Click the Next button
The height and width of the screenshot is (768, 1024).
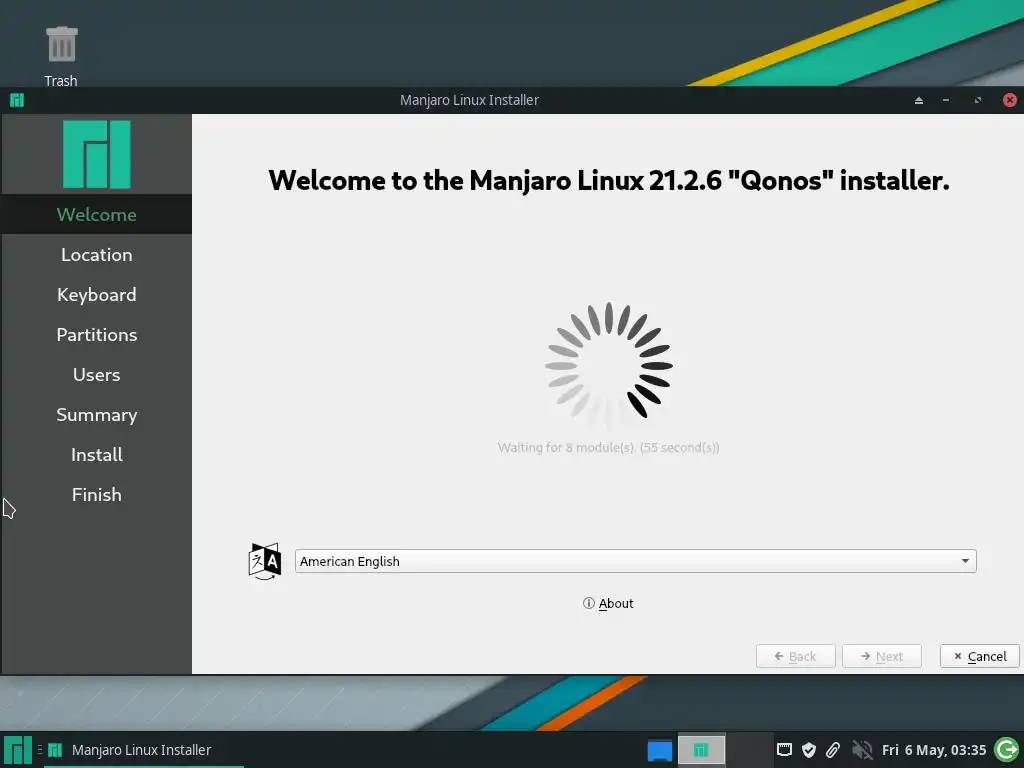coord(882,656)
